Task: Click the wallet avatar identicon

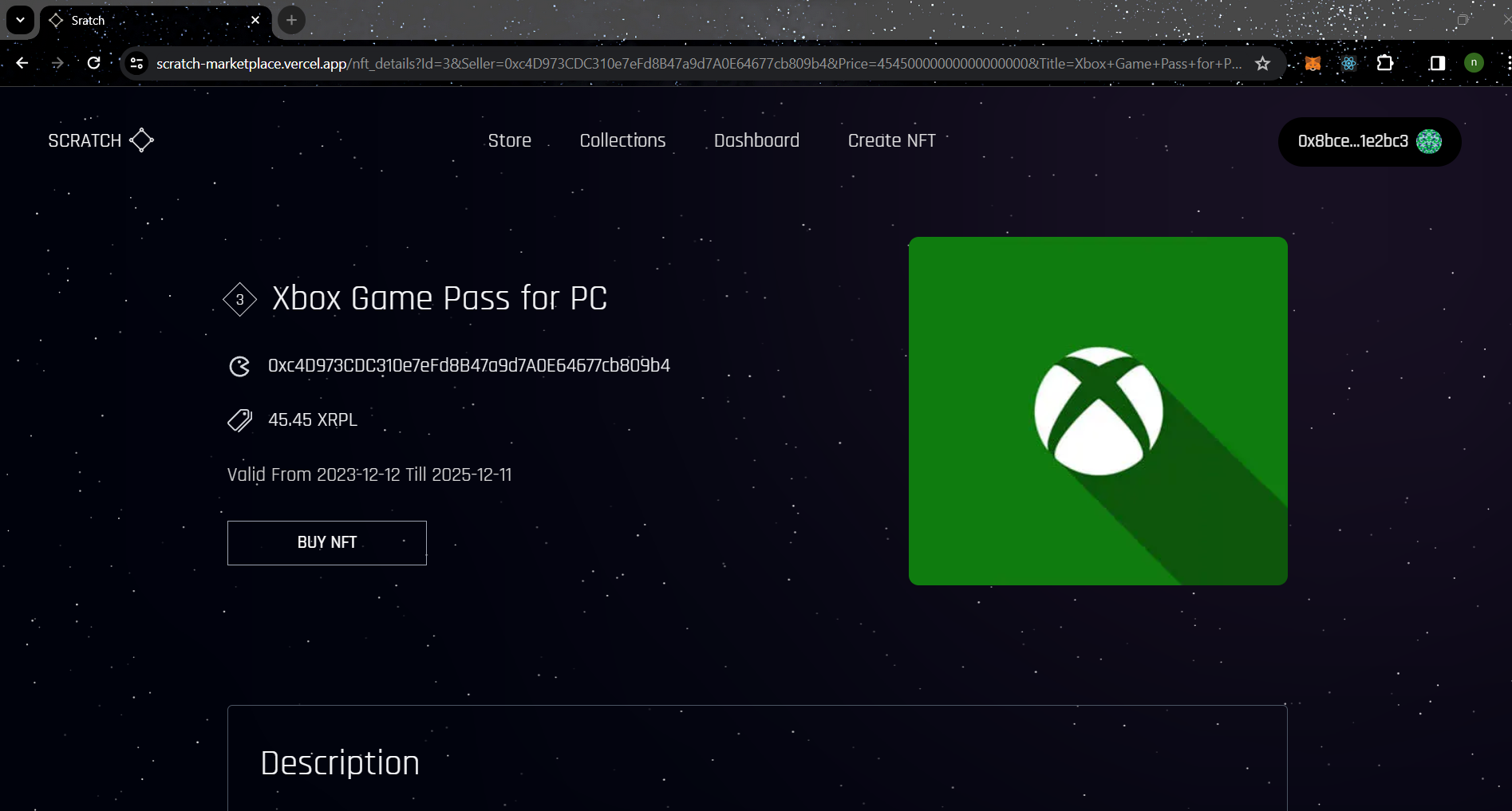Action: (1428, 141)
